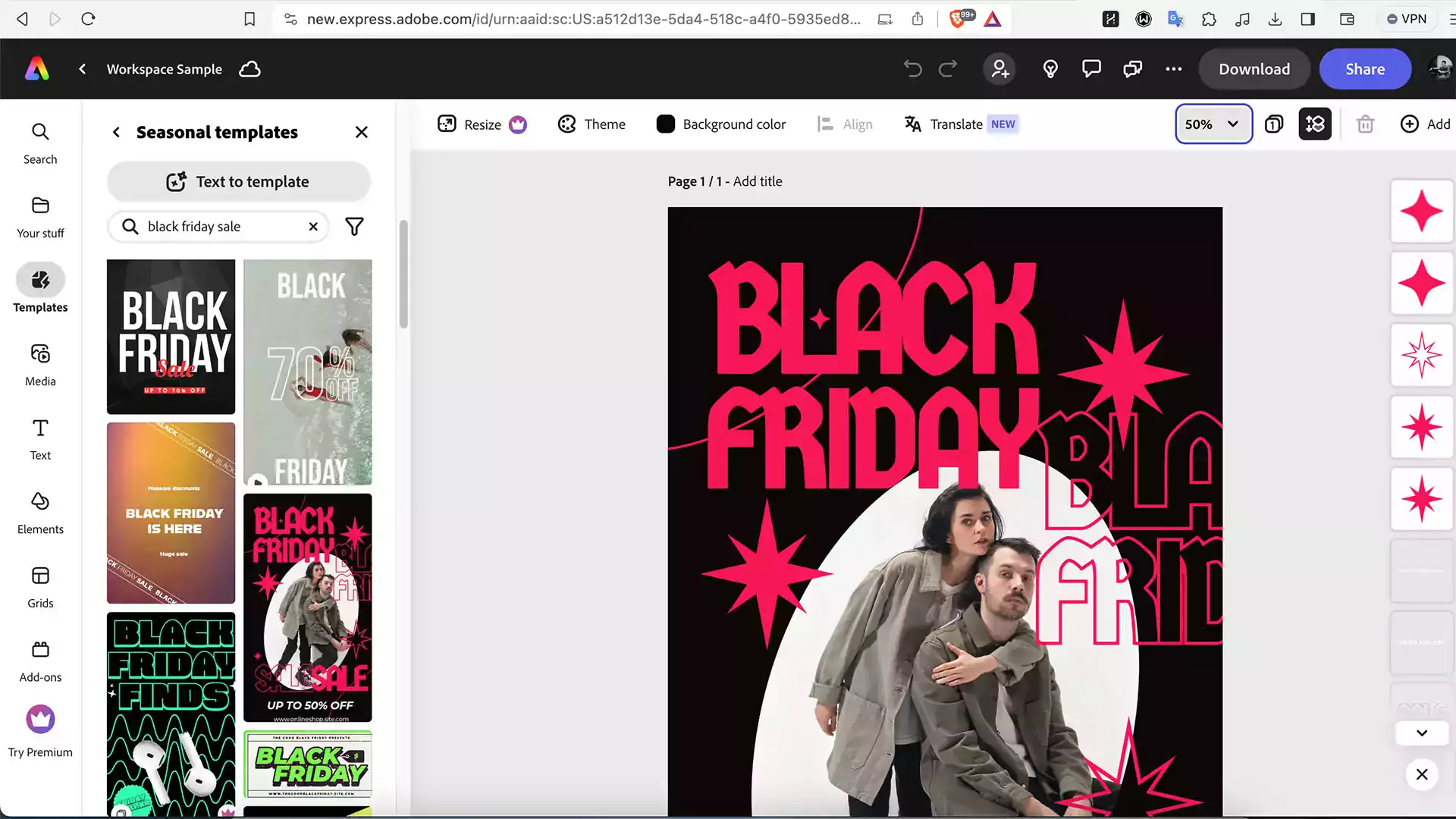The height and width of the screenshot is (819, 1456).
Task: Redo the last action
Action: point(948,69)
